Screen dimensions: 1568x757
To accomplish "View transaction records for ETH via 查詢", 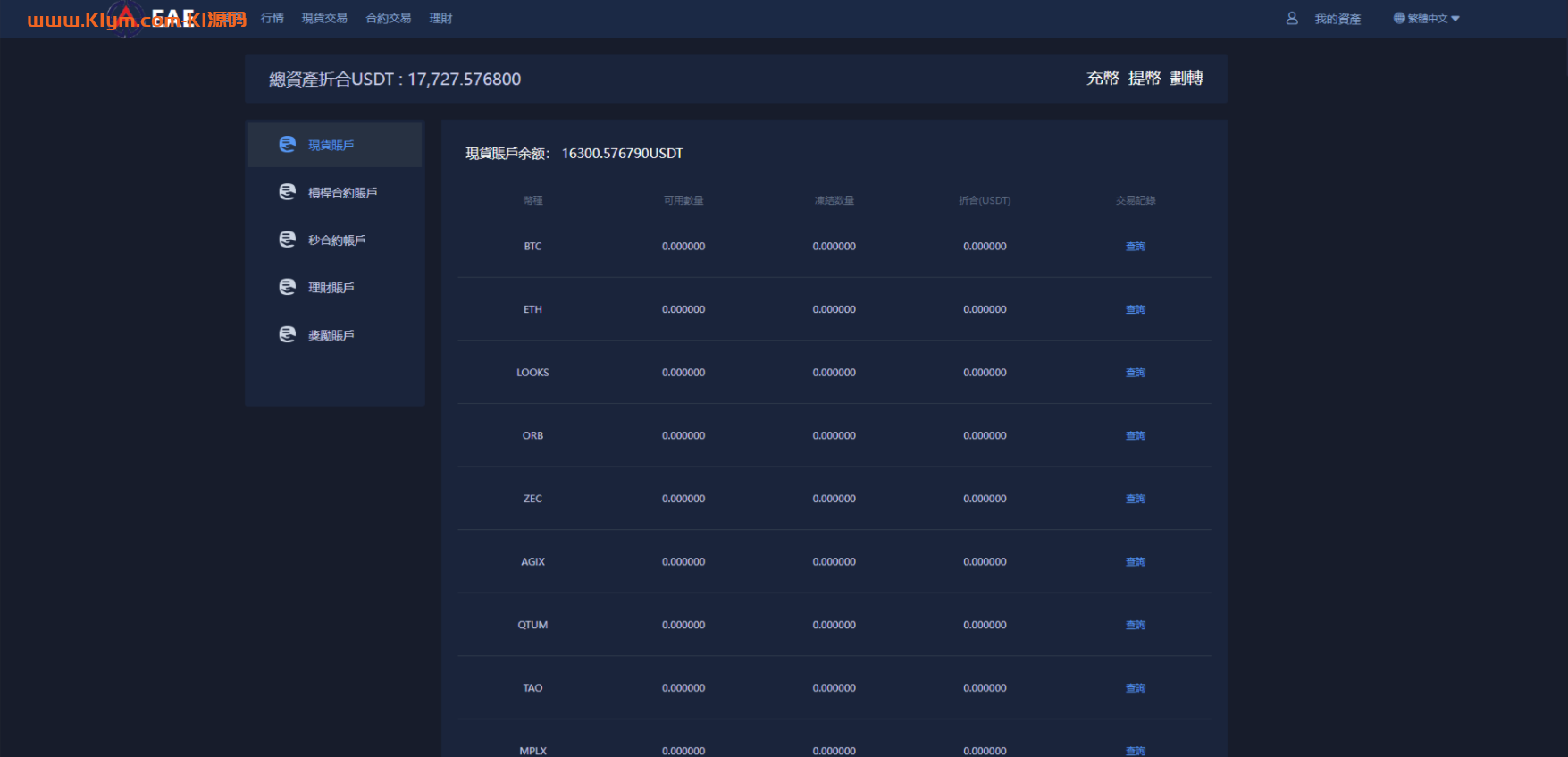I will point(1136,309).
